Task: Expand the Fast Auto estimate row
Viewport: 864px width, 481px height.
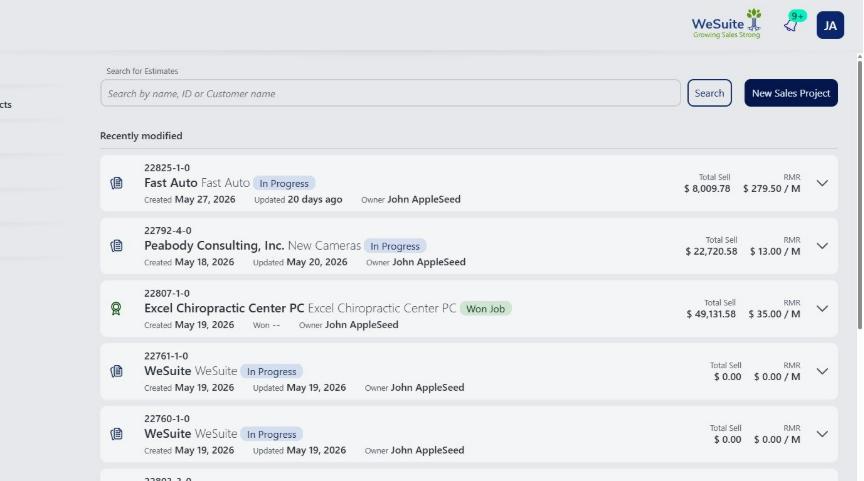Action: tap(822, 183)
